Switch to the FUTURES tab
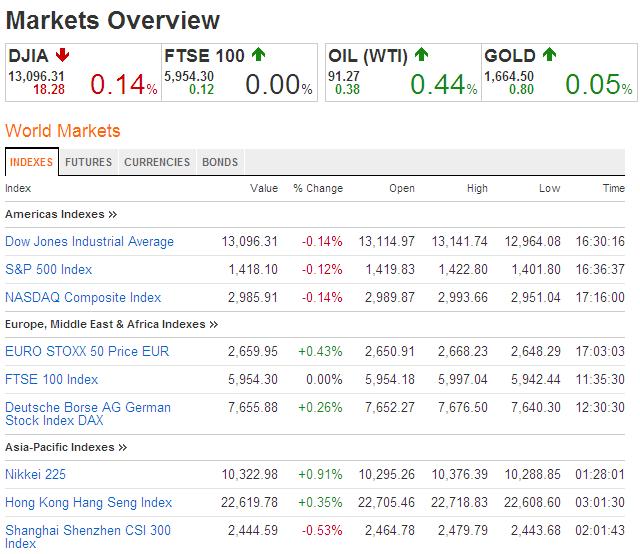 click(89, 162)
